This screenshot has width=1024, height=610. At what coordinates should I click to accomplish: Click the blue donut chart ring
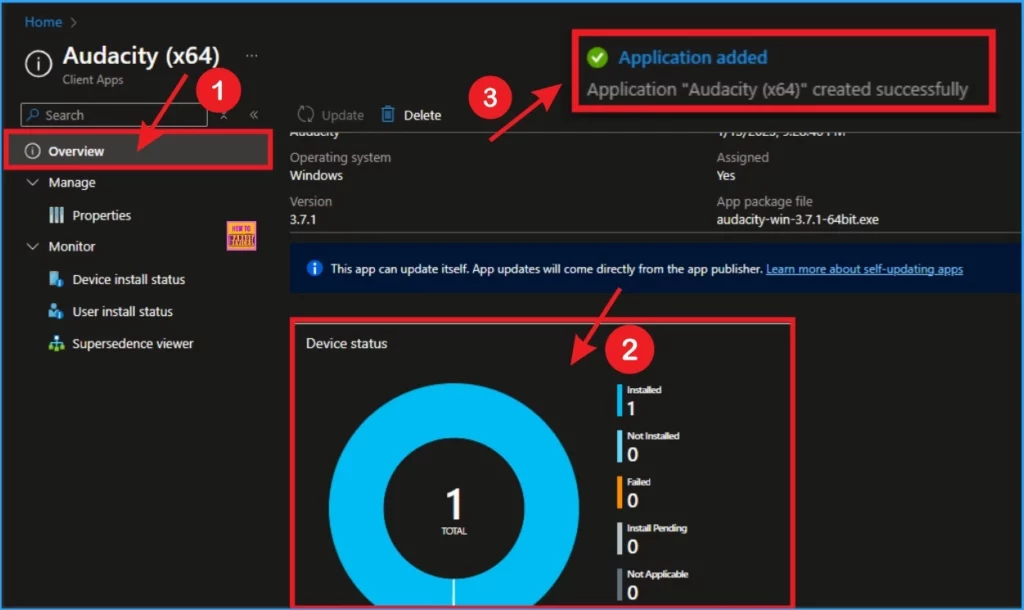tap(357, 507)
